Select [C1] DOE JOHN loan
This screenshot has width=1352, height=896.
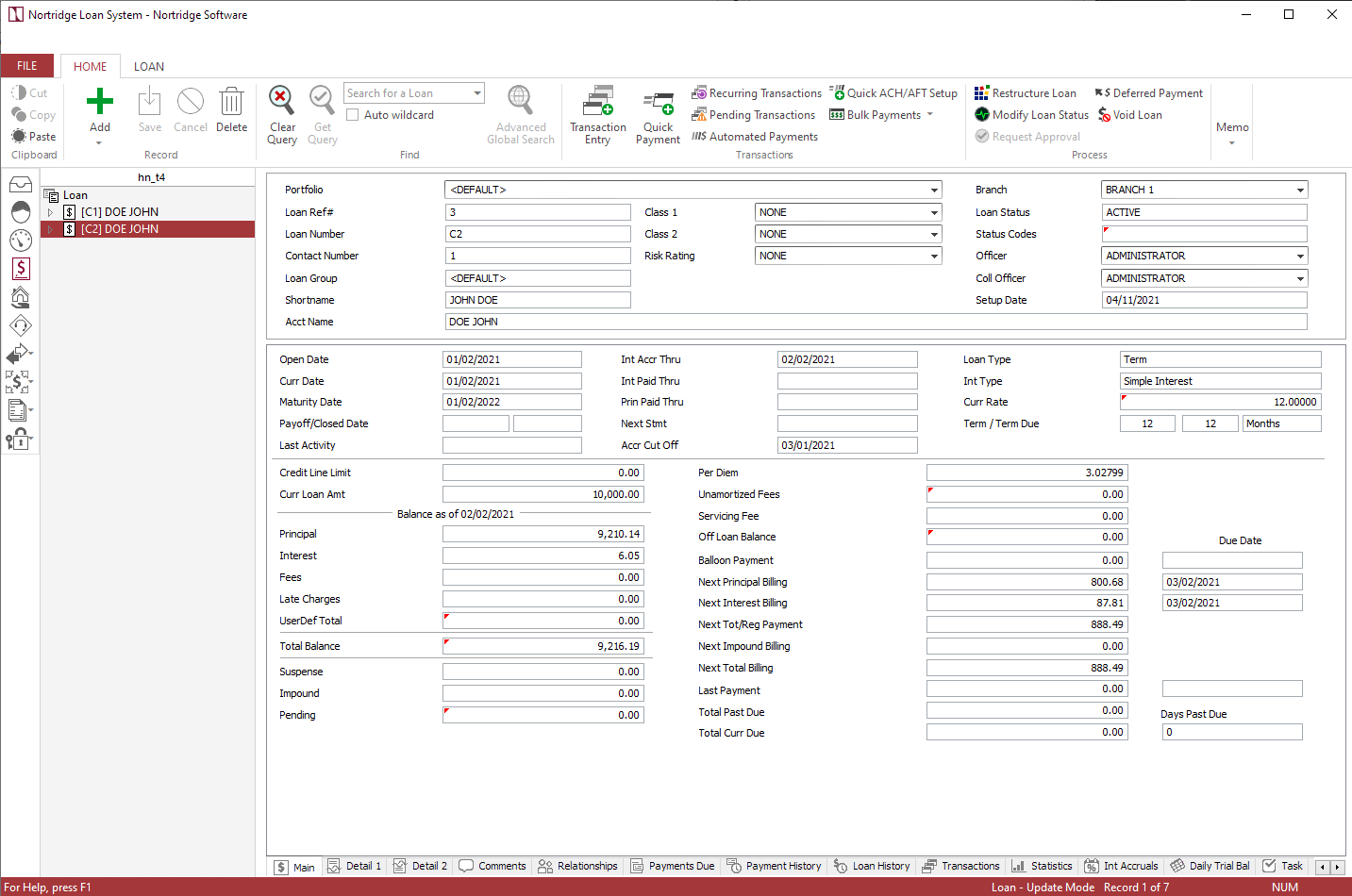point(119,212)
